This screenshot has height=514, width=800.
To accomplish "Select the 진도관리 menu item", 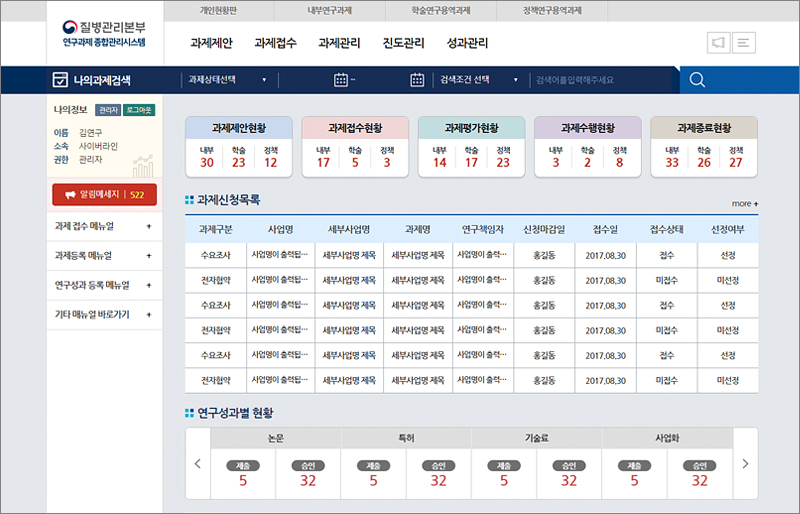I will point(403,43).
